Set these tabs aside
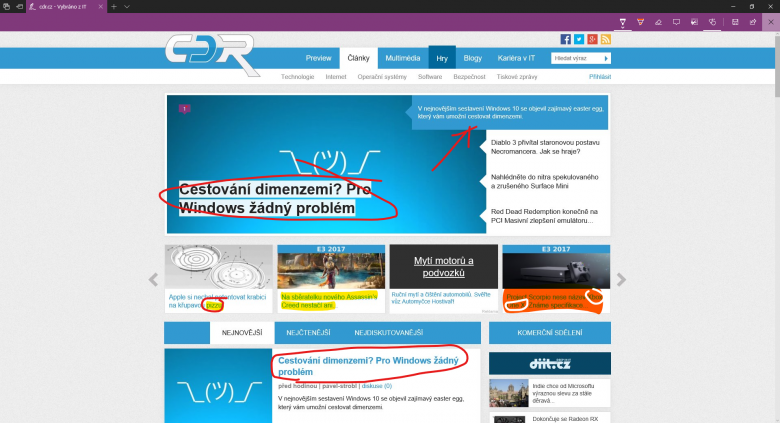Viewport: 780px width, 423px height. 19,6
